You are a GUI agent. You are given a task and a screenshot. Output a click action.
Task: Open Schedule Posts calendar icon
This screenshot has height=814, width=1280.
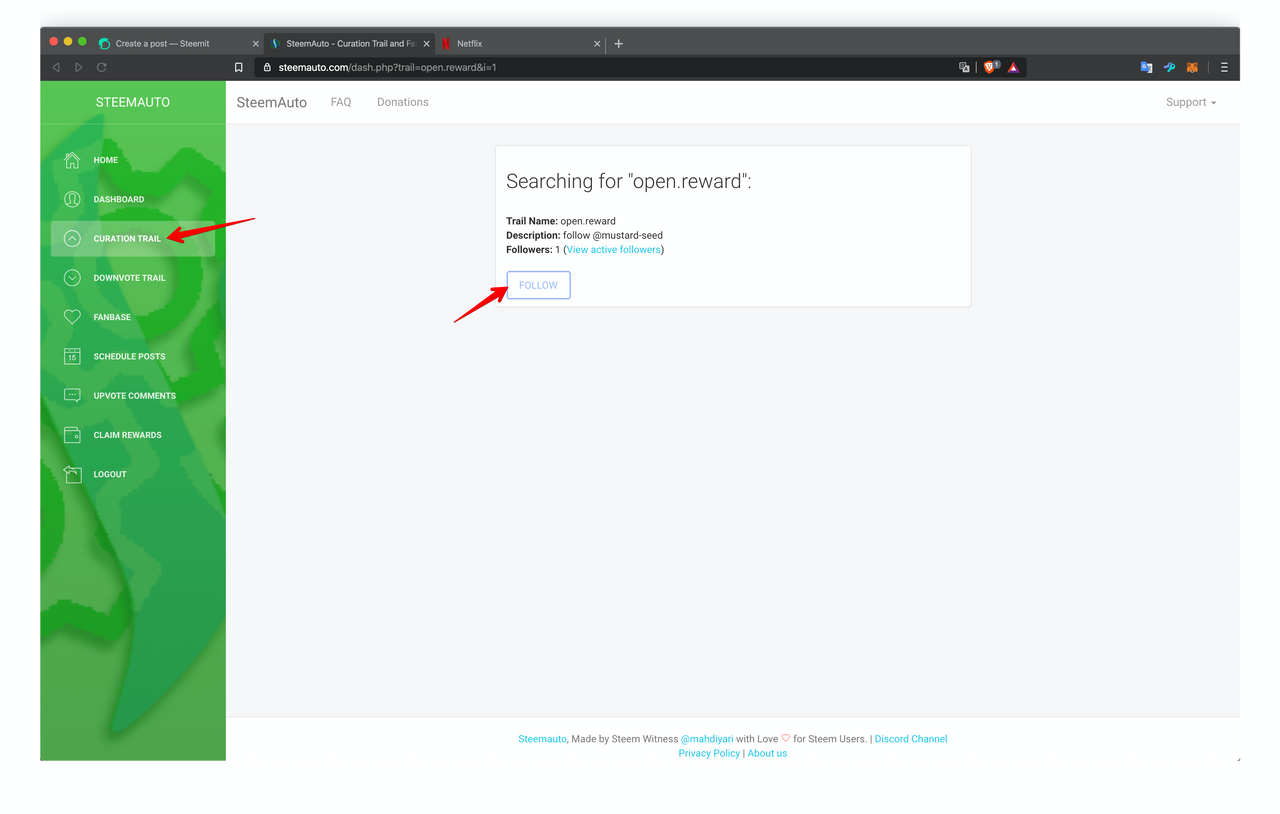(x=72, y=356)
